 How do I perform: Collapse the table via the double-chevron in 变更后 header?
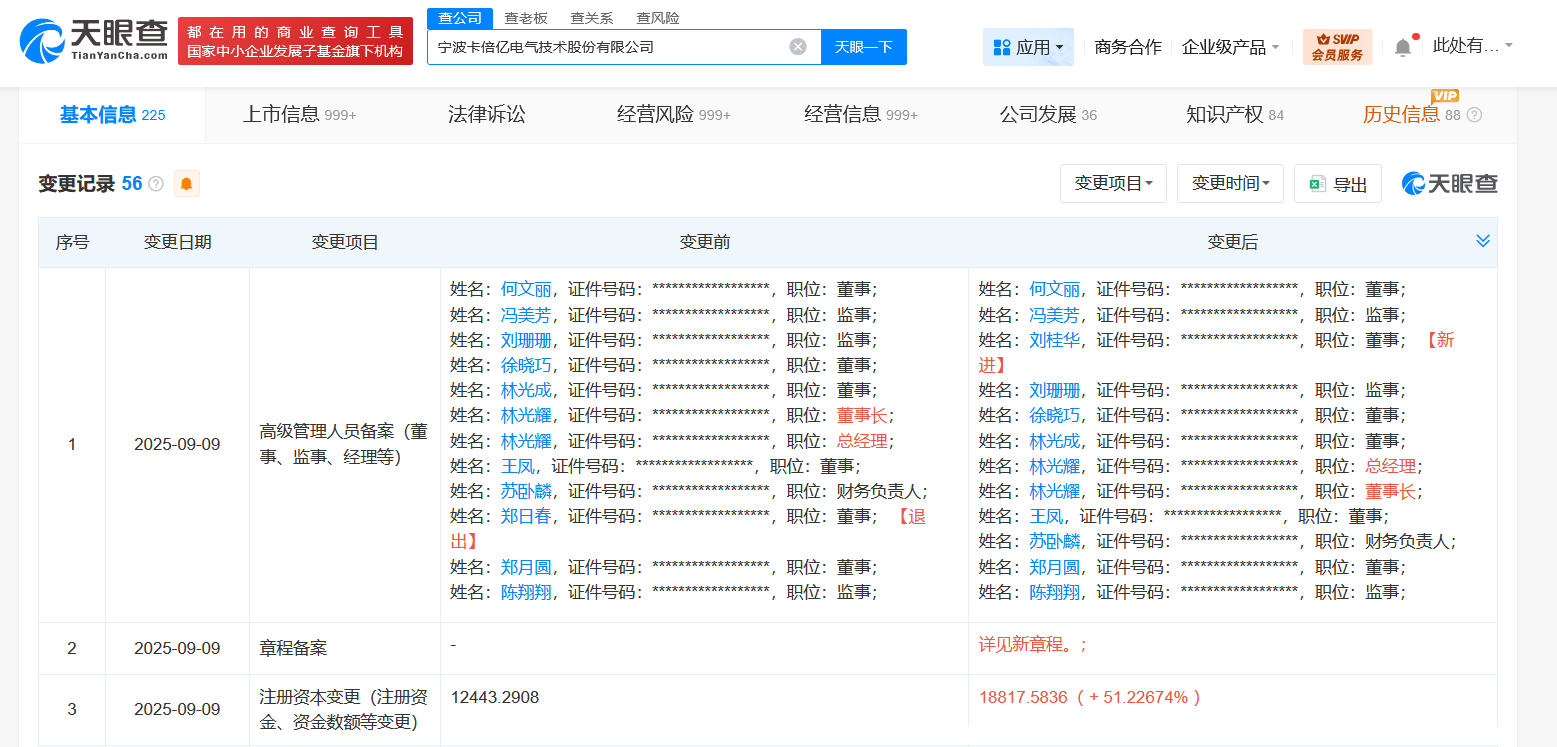pyautogui.click(x=1483, y=241)
